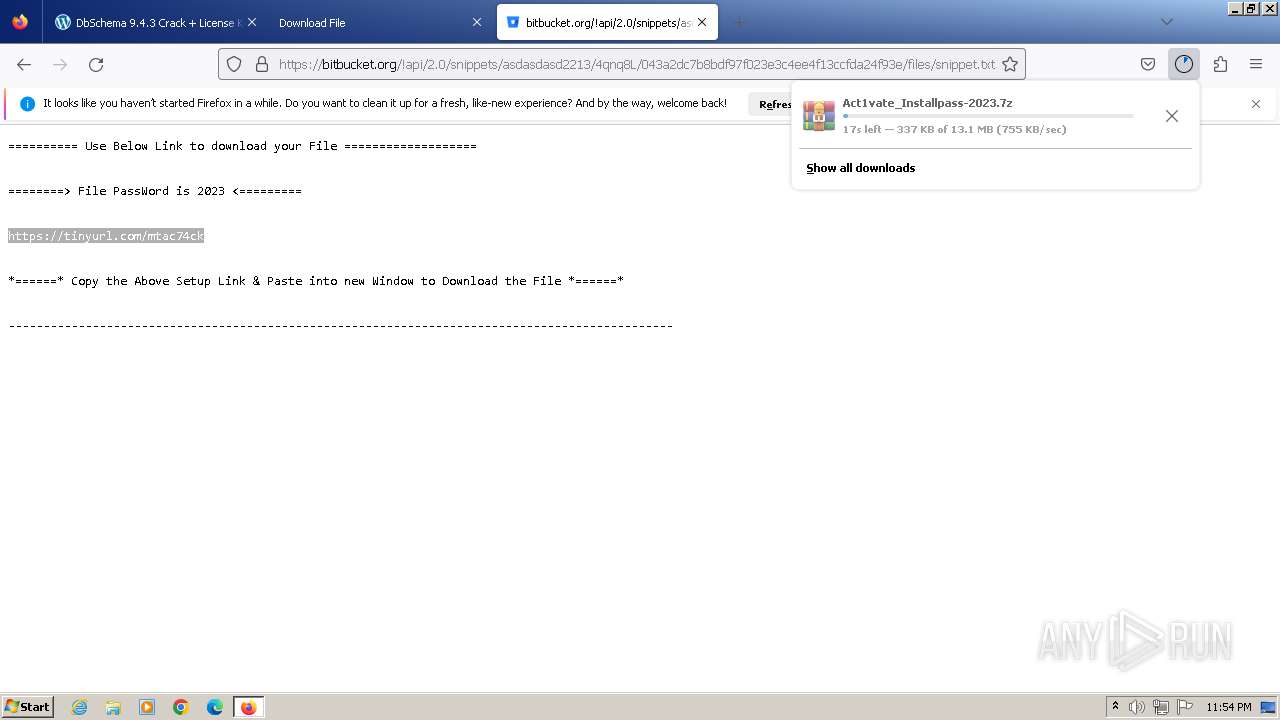1280x720 pixels.
Task: Click the show desktop button
Action: (1269, 707)
